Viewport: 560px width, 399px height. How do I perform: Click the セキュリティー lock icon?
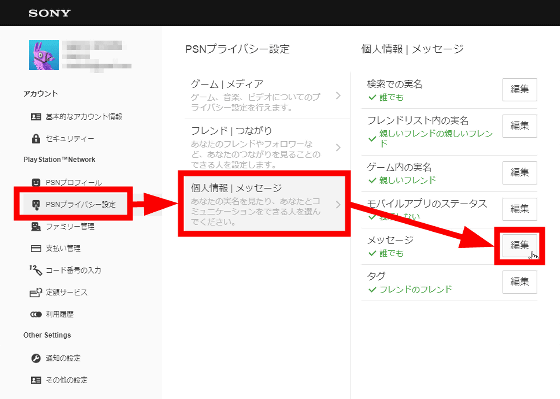pos(36,139)
